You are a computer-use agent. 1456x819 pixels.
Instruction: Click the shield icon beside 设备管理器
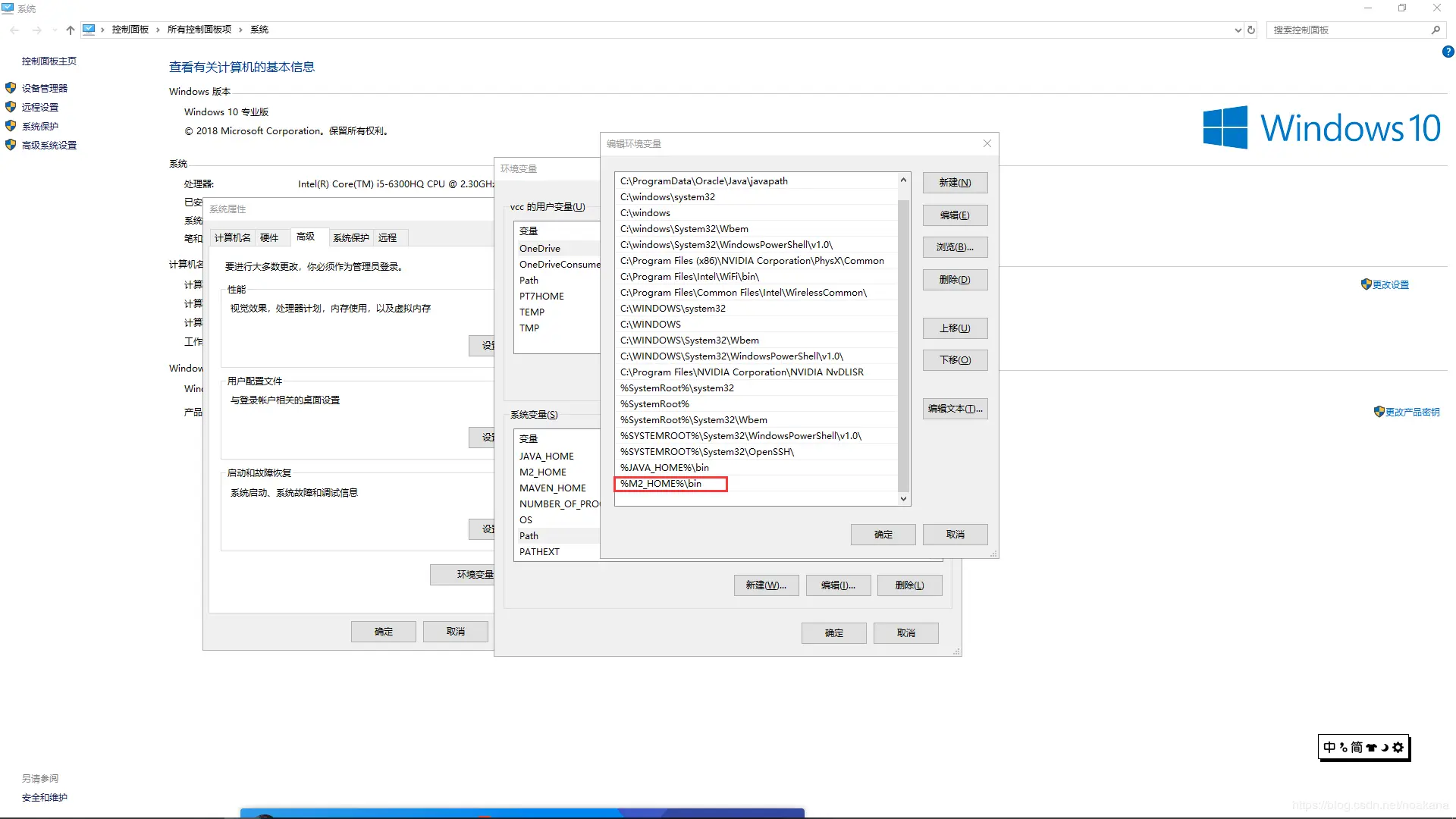pyautogui.click(x=11, y=88)
